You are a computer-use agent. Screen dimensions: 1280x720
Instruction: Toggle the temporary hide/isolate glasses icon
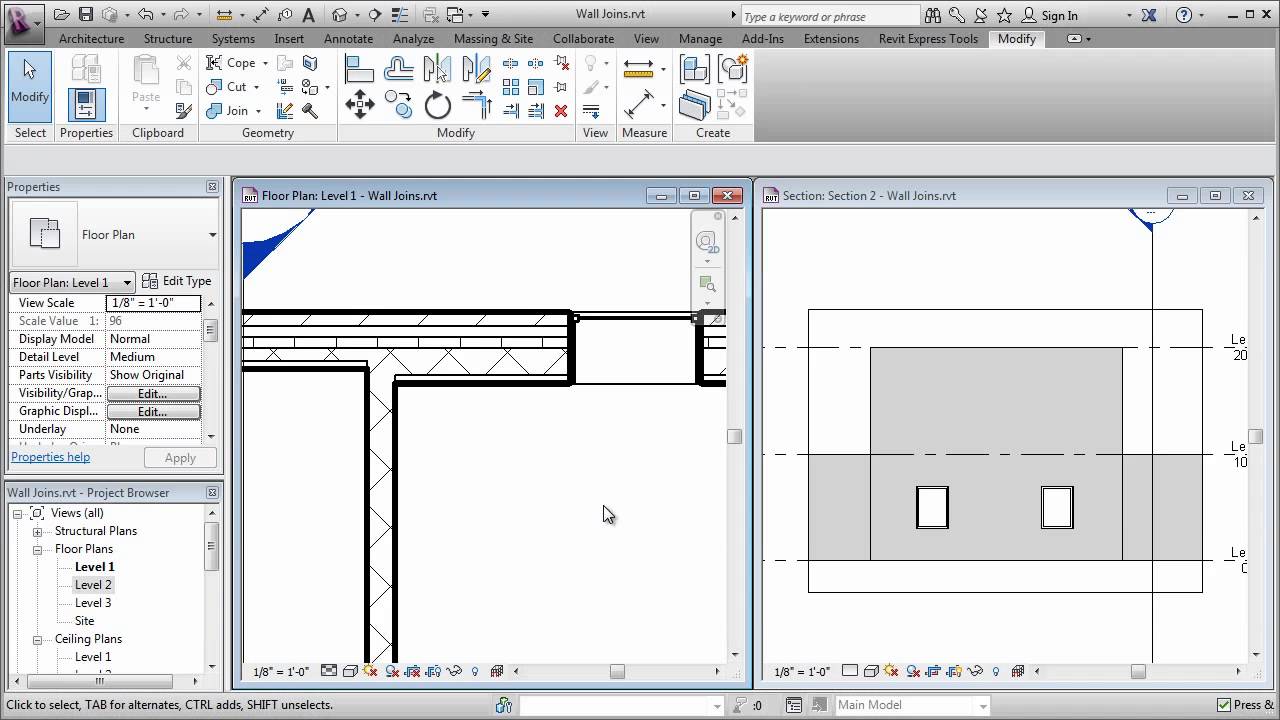(x=453, y=671)
